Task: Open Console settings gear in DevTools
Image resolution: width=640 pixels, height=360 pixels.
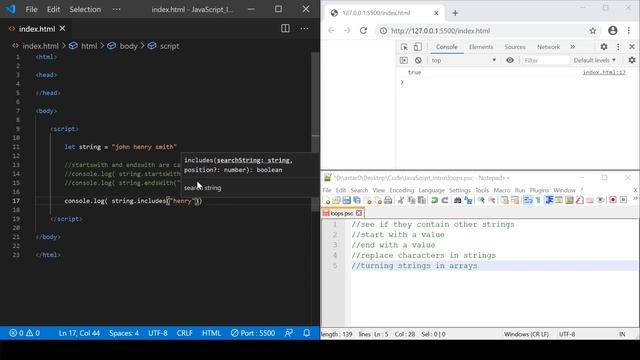Action: 632,60
